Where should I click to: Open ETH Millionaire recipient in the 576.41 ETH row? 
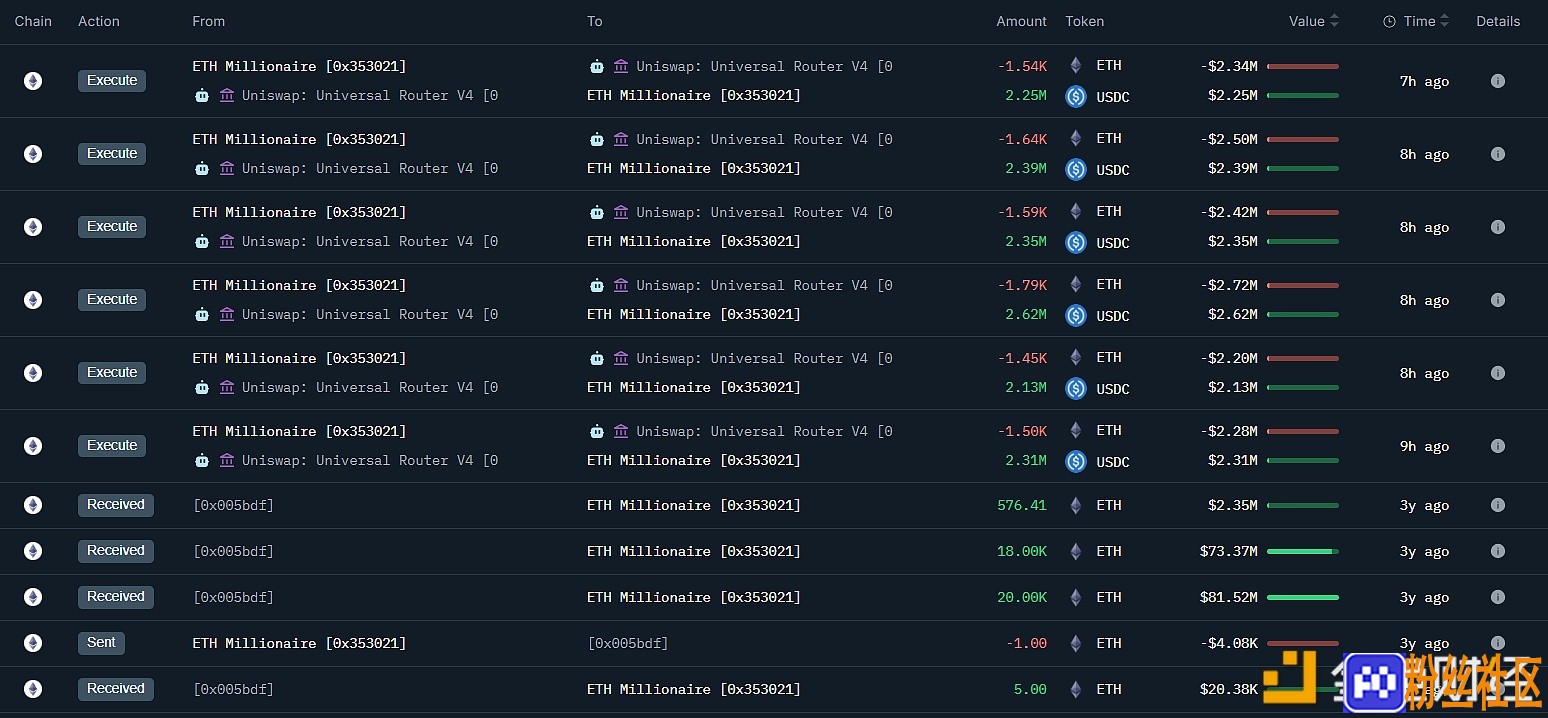pyautogui.click(x=694, y=505)
